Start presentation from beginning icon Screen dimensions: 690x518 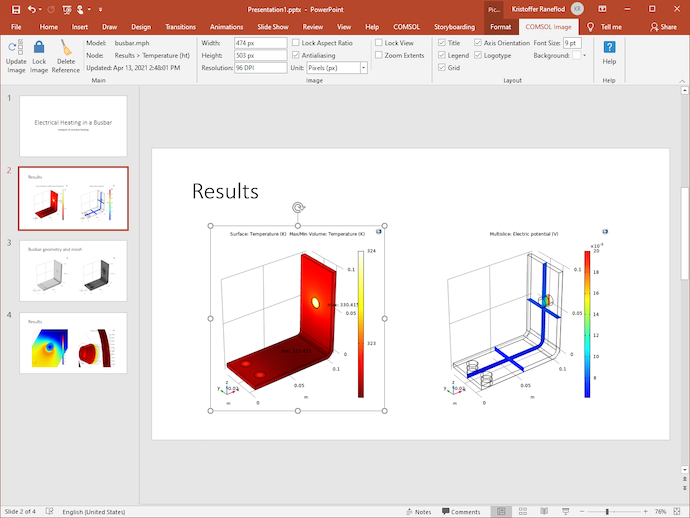66,9
